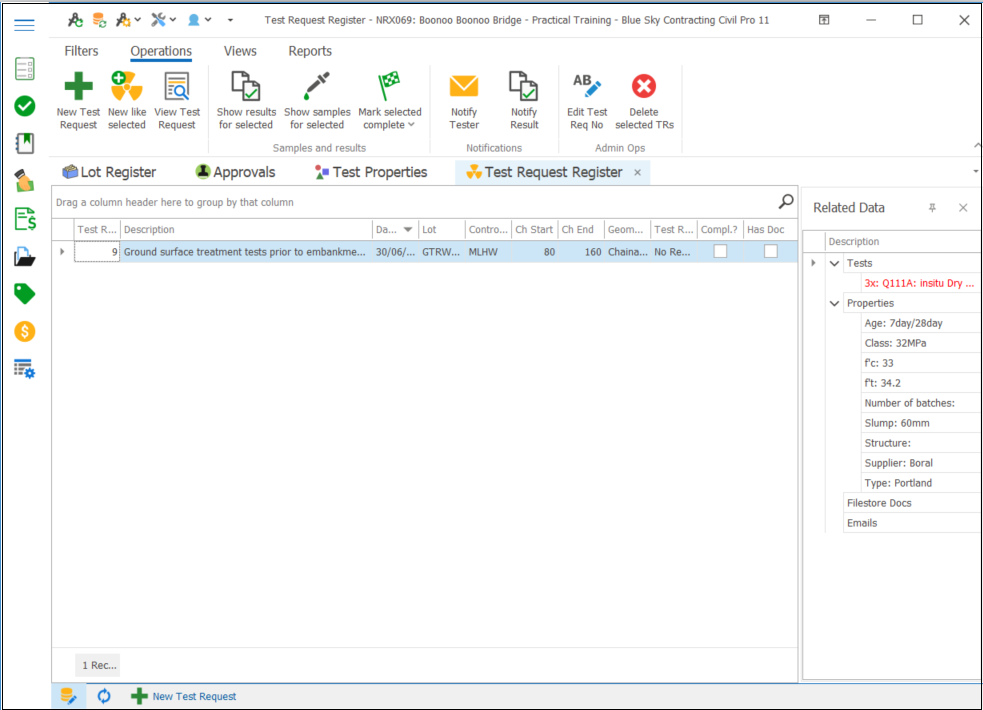Click the refresh button in bottom bar

pyautogui.click(x=104, y=696)
